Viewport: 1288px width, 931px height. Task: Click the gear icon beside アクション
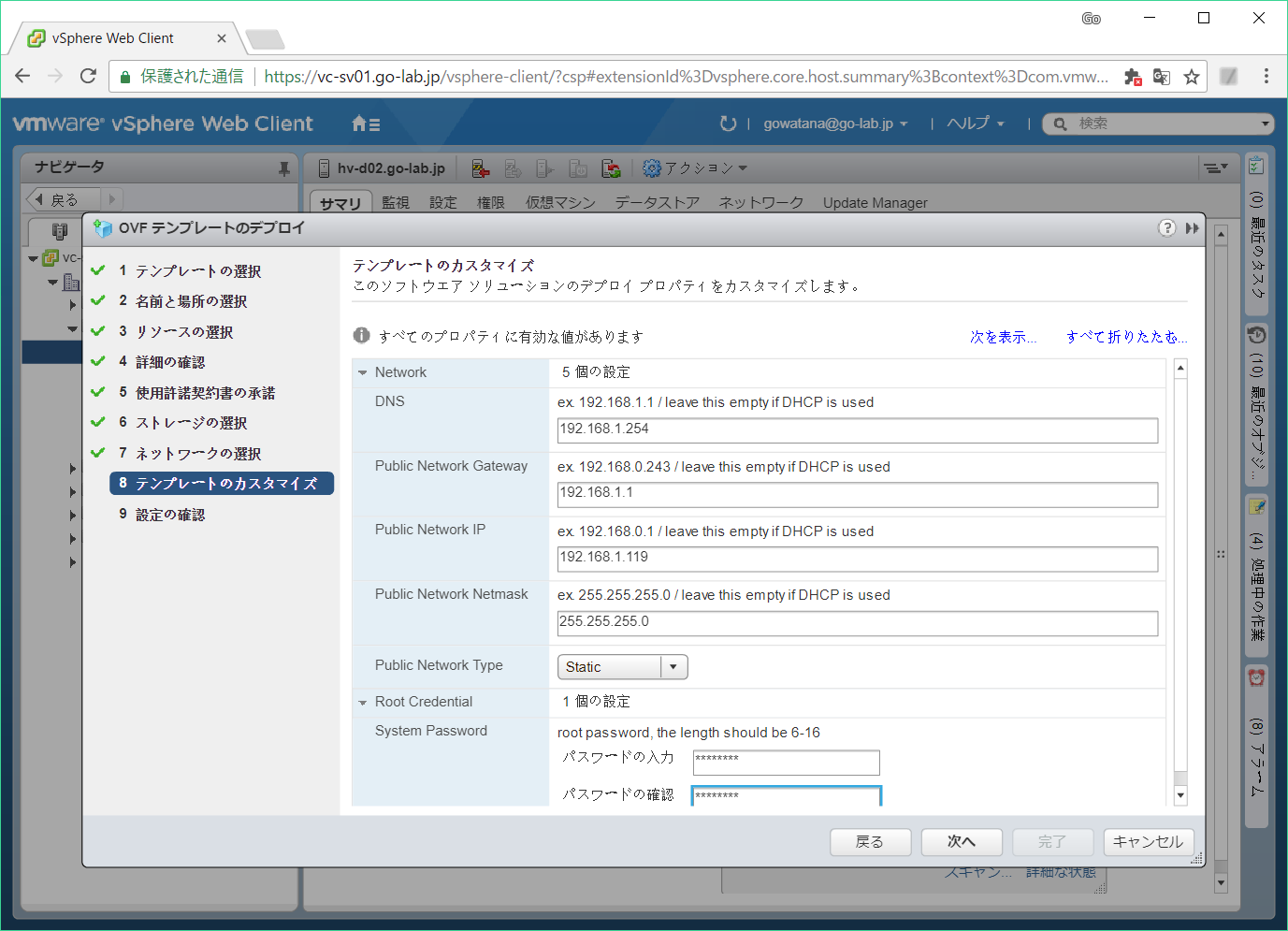click(x=652, y=168)
